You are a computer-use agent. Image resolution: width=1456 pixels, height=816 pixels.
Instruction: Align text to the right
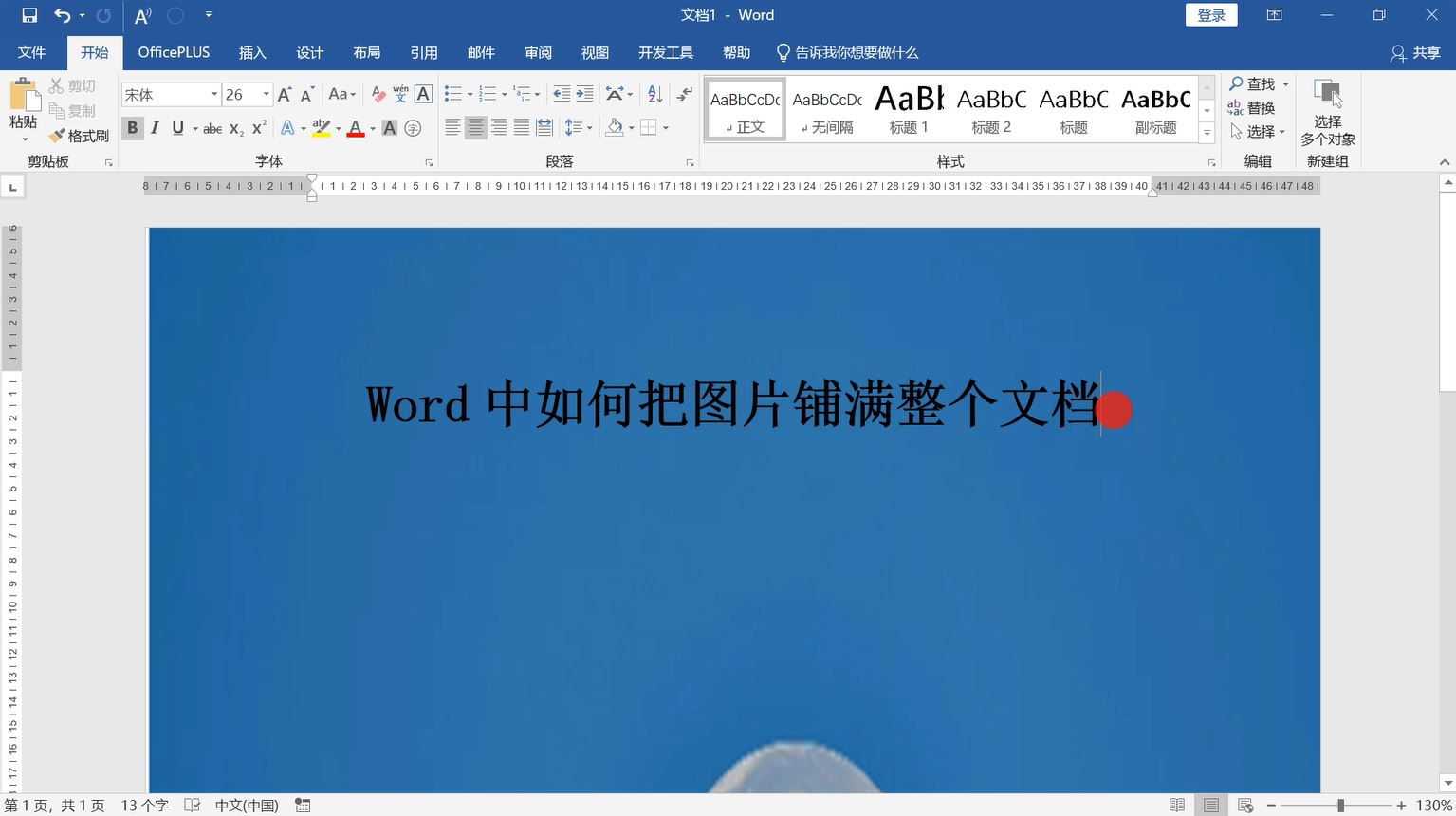(x=499, y=128)
